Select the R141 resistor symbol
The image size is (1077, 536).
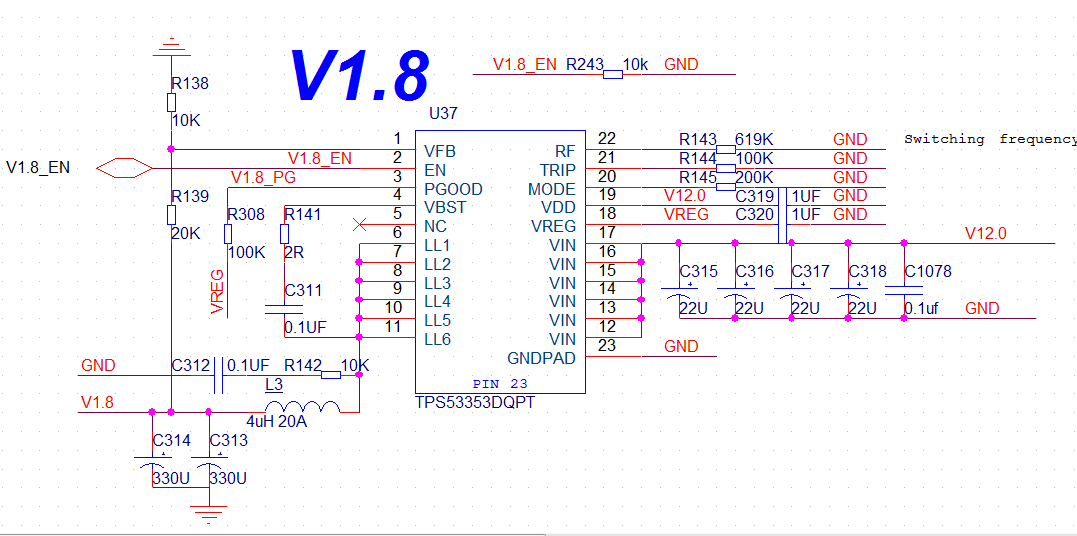[284, 234]
